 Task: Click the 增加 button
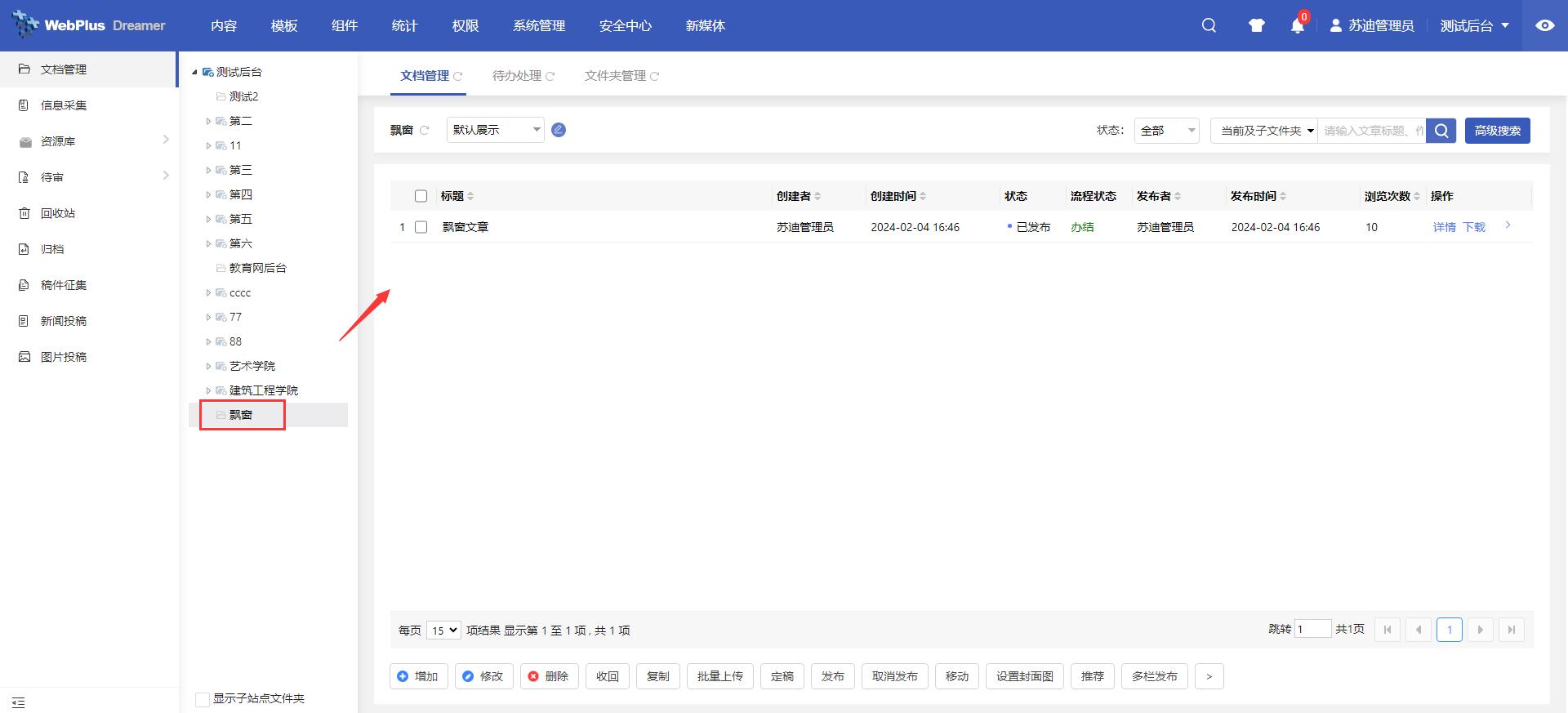coord(419,676)
